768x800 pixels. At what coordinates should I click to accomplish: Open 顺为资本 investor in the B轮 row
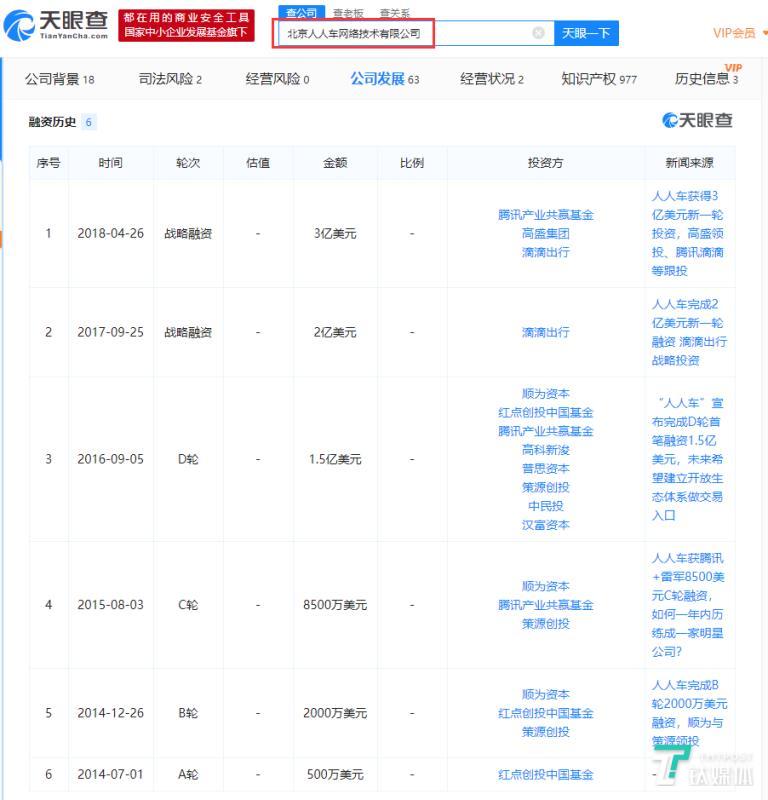tap(546, 694)
